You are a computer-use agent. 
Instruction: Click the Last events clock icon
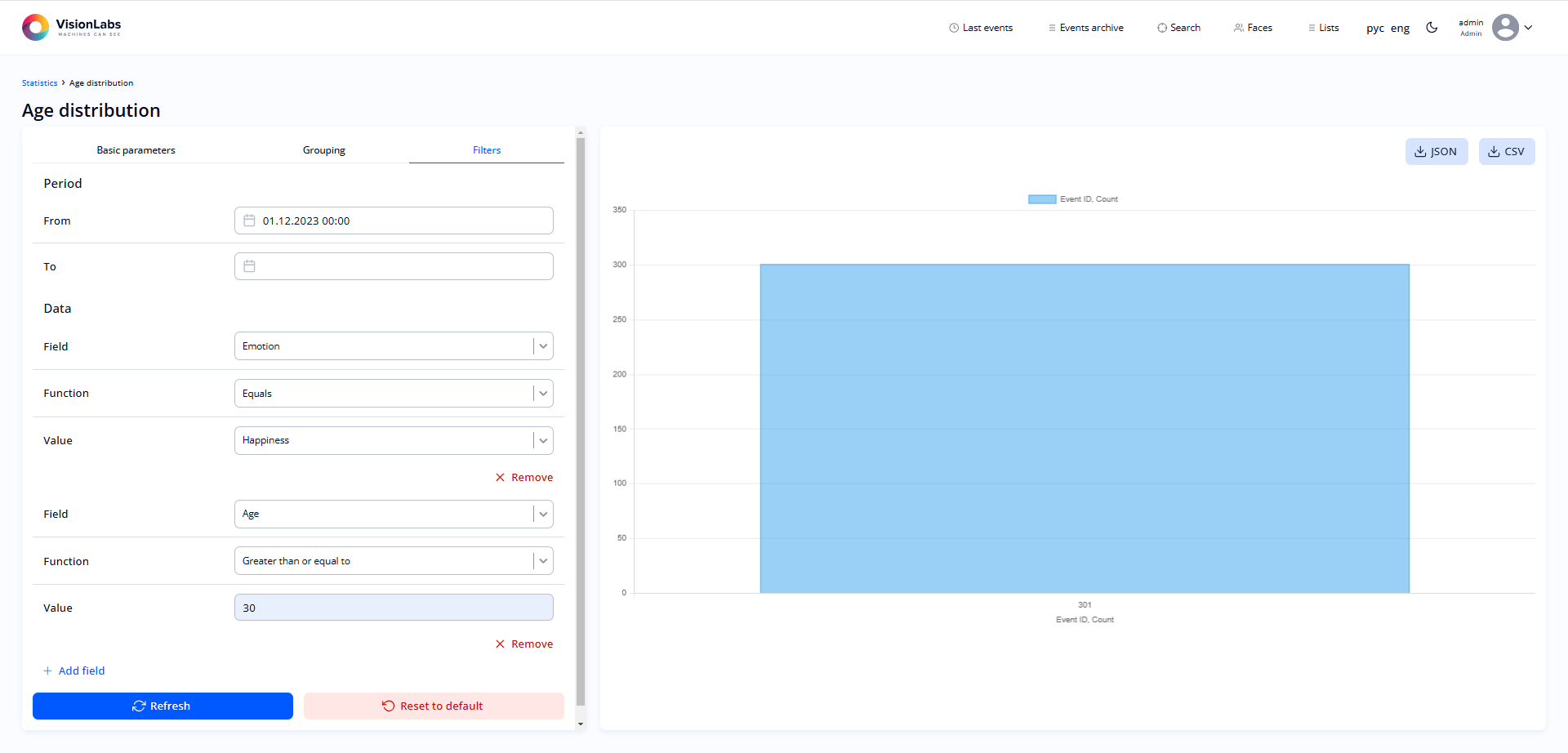click(954, 28)
